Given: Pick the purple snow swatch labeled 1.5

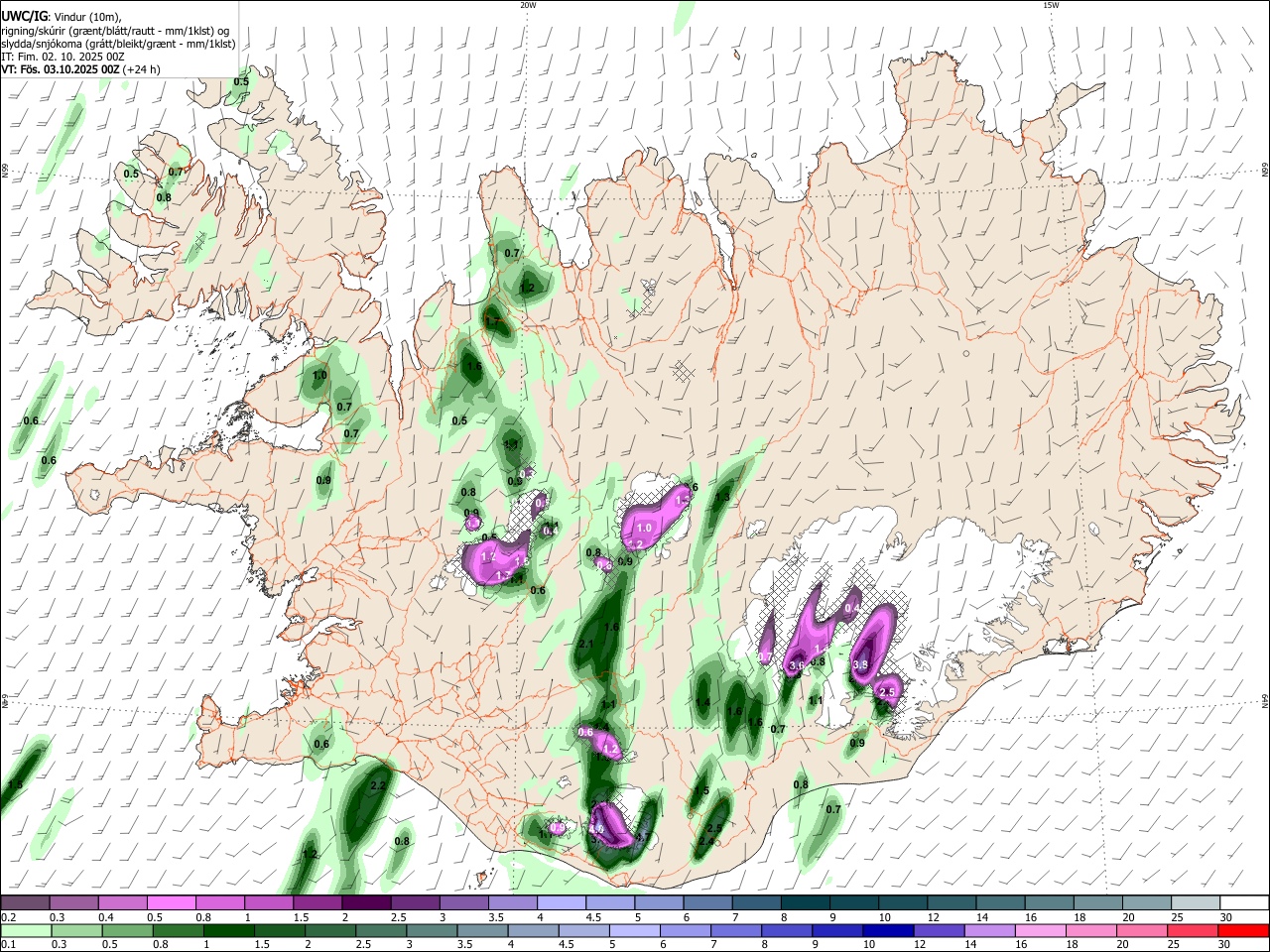Looking at the screenshot, I should coord(318,902).
